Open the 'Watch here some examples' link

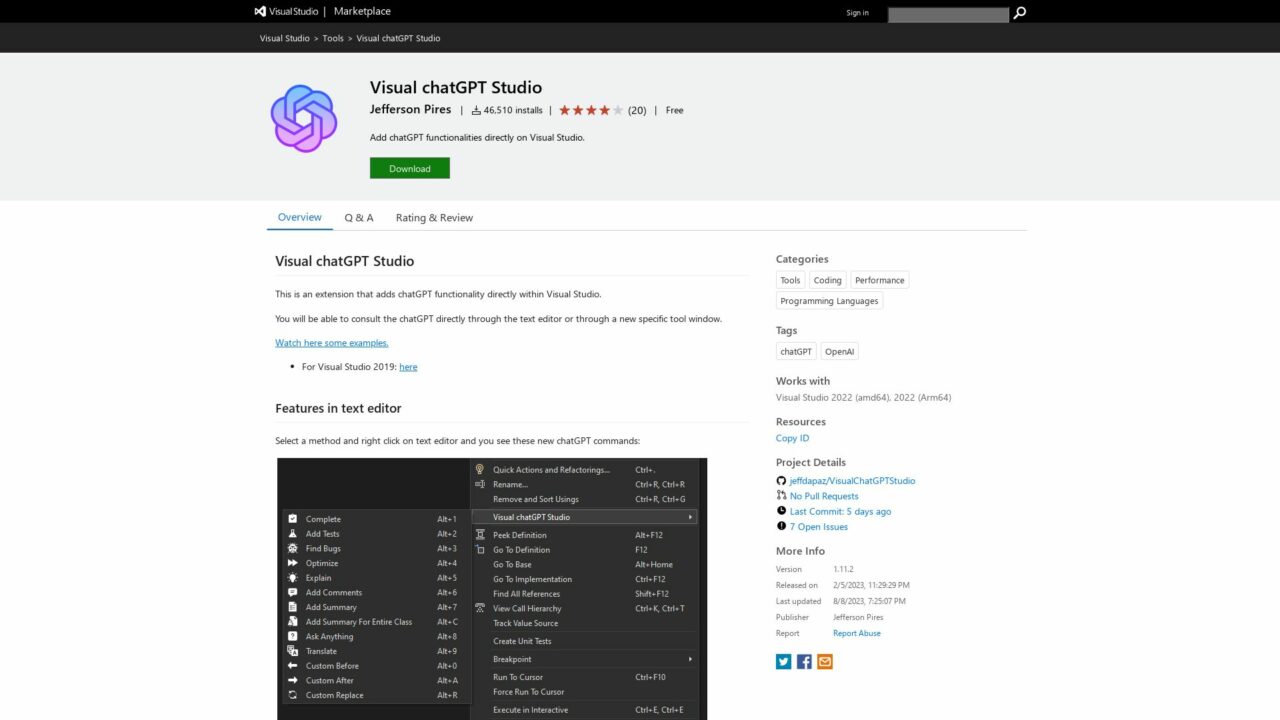tap(331, 342)
